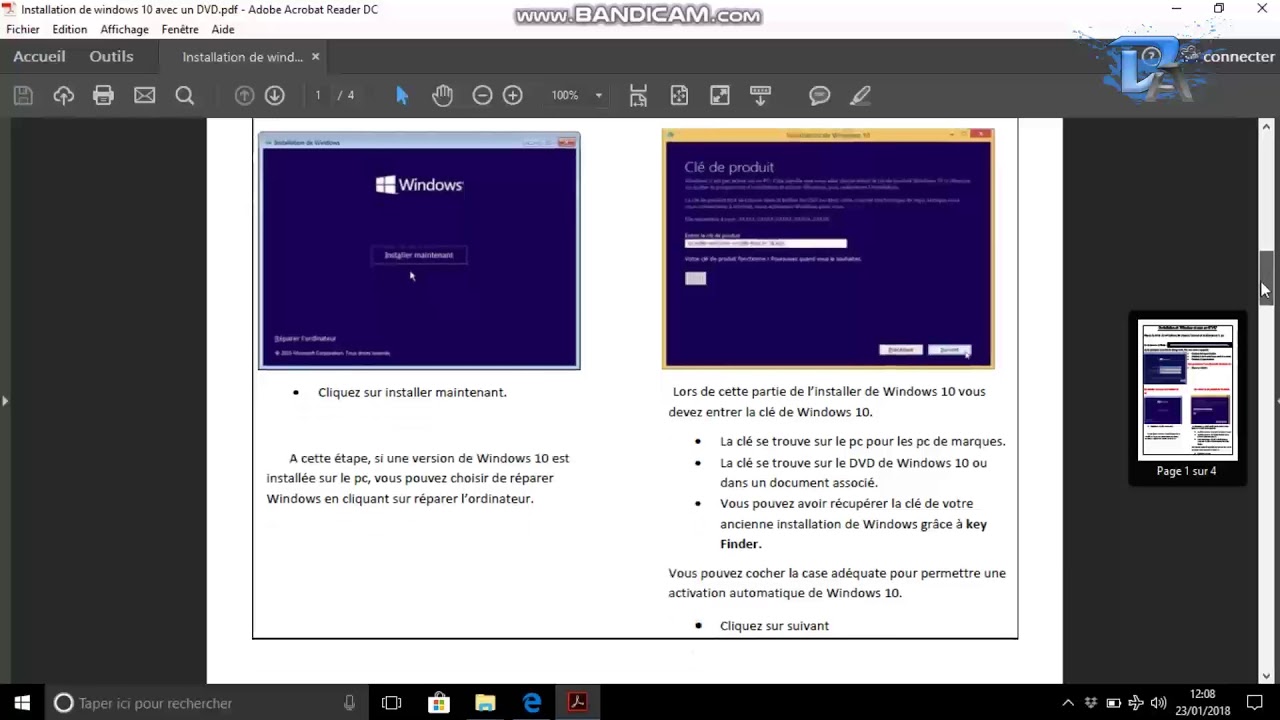Viewport: 1280px width, 720px height.
Task: Open the Aide menu
Action: point(223,29)
